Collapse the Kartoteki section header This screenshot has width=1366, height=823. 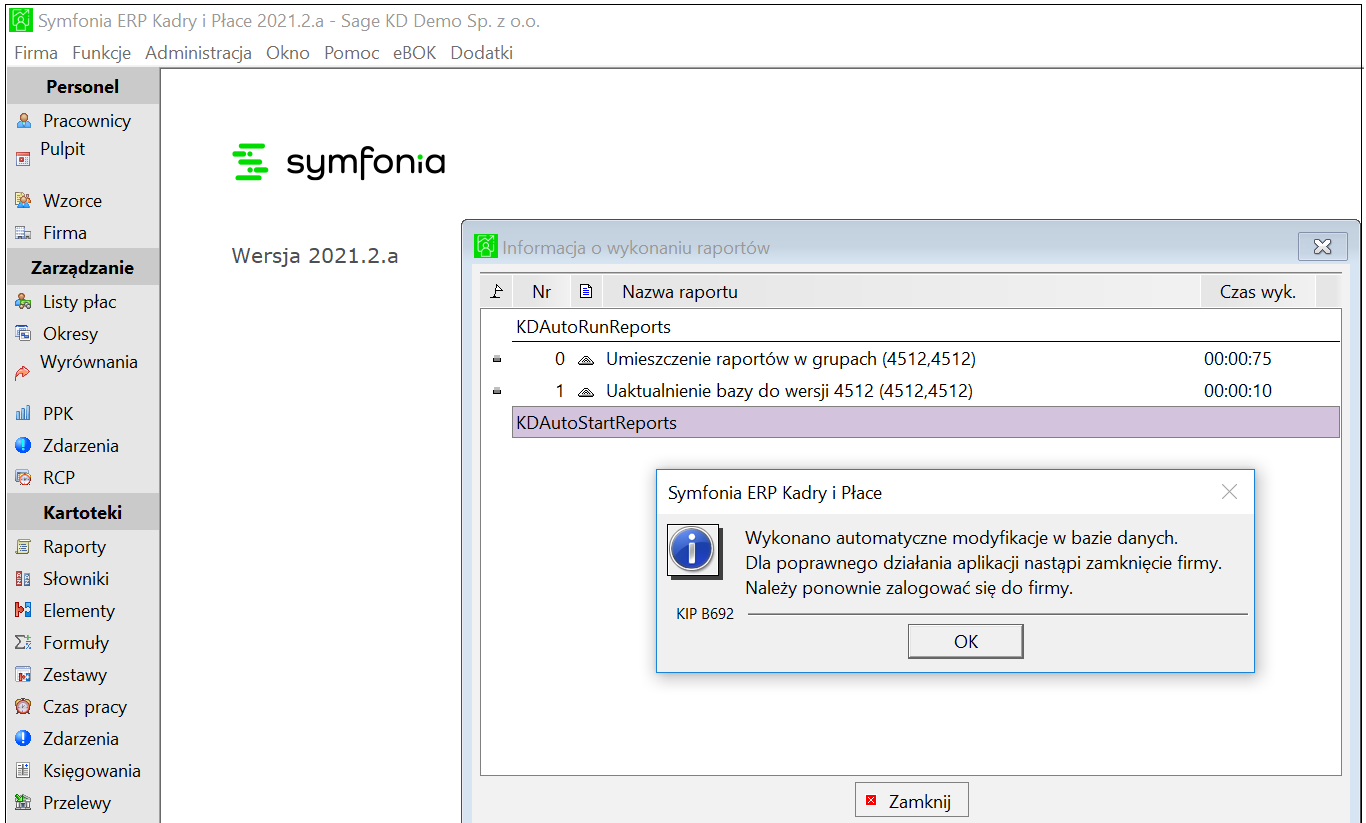coord(83,513)
